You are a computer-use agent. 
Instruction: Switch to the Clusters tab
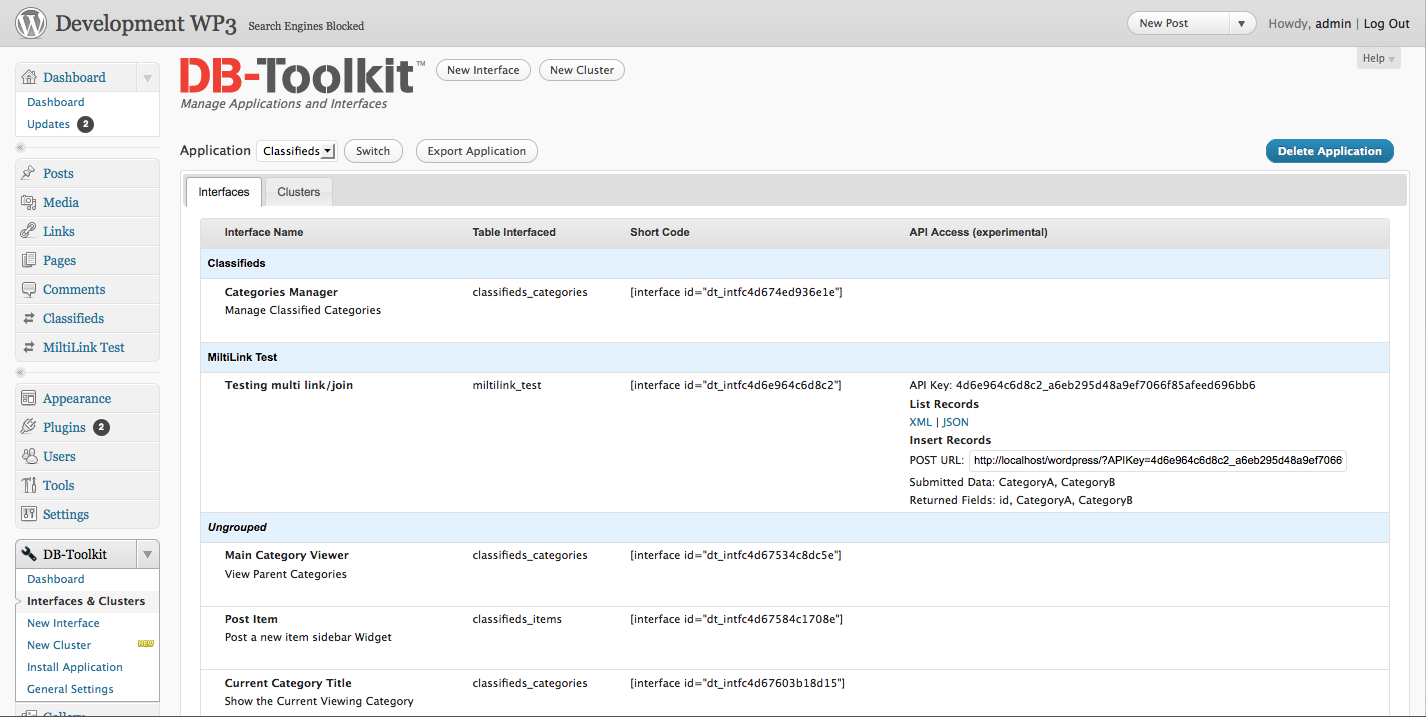click(299, 192)
